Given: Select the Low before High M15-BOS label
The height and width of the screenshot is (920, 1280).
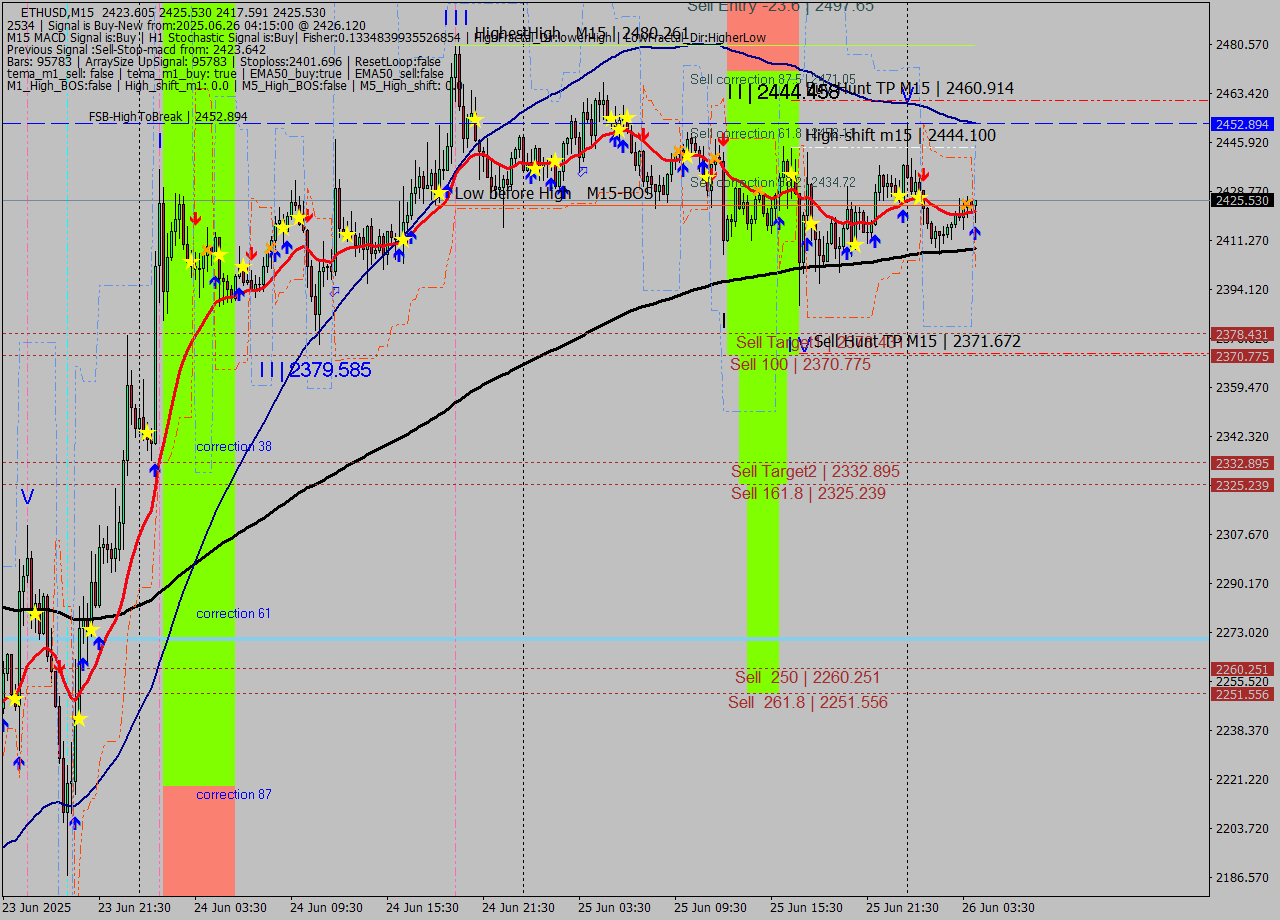Looking at the screenshot, I should pos(553,193).
